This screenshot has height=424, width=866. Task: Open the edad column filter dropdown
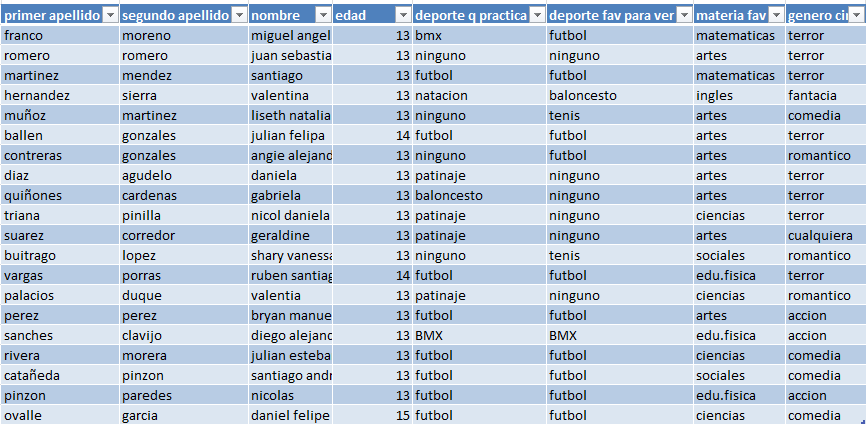pyautogui.click(x=402, y=15)
